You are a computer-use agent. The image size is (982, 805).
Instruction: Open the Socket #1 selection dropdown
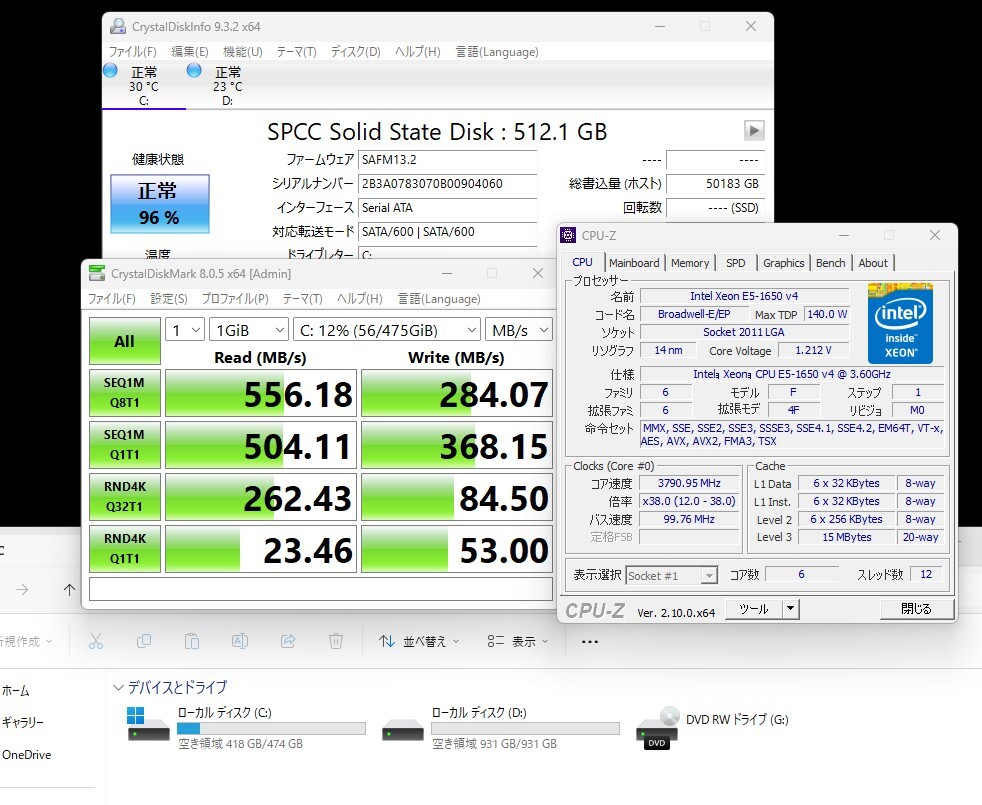coord(671,575)
